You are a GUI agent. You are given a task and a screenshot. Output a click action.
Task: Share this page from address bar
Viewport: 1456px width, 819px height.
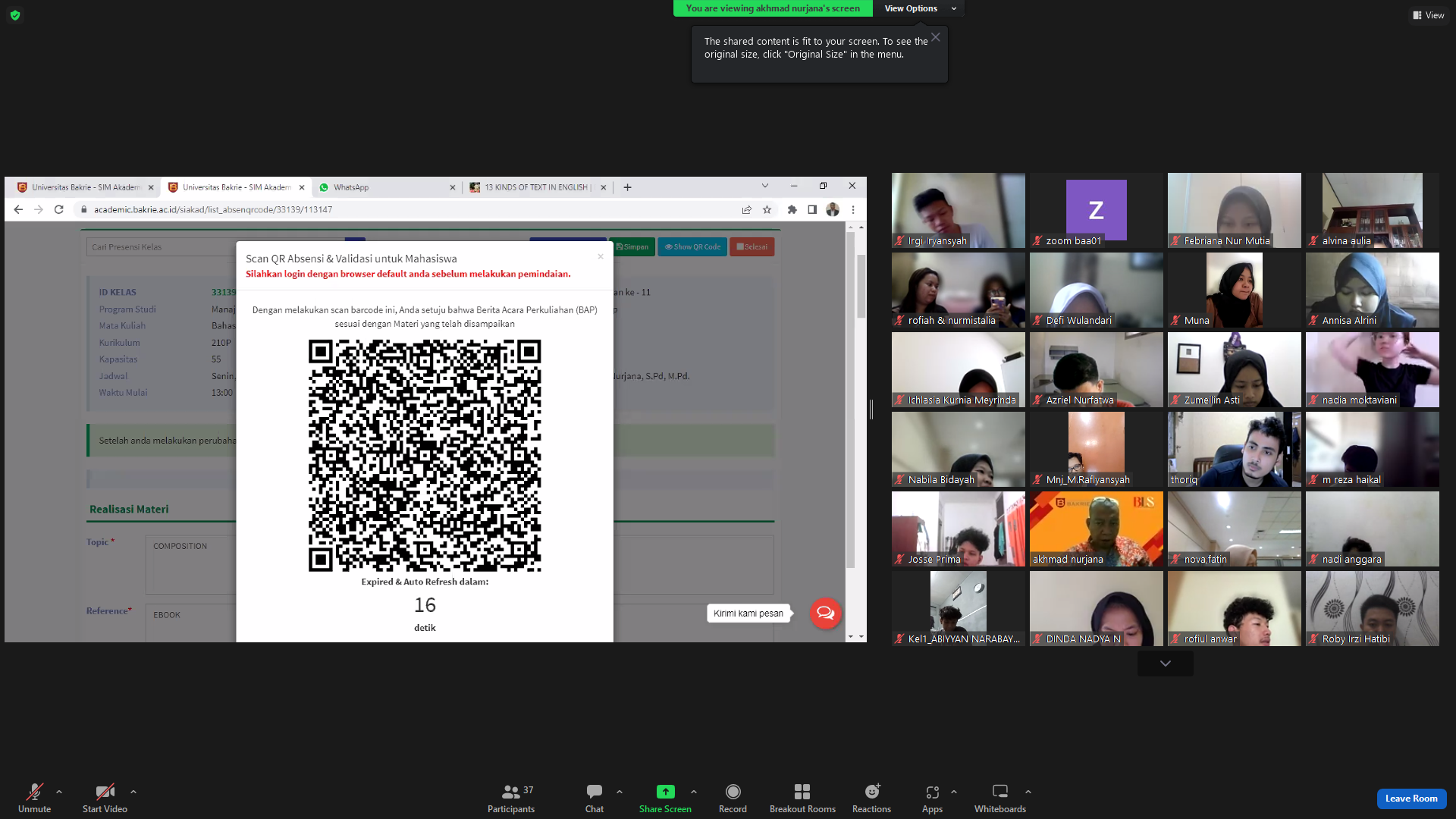(x=747, y=209)
